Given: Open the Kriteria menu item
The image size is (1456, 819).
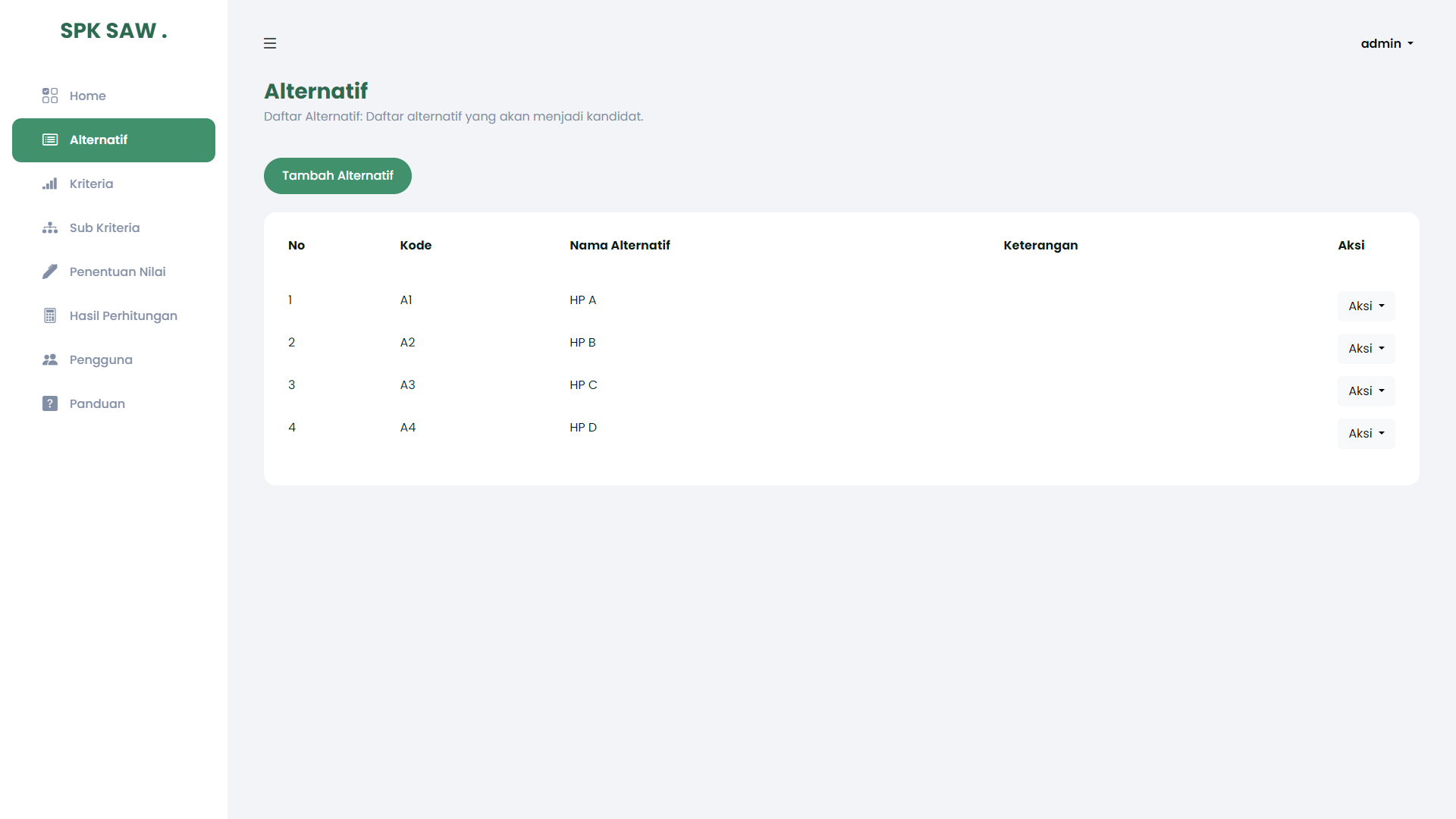Looking at the screenshot, I should 114,184.
